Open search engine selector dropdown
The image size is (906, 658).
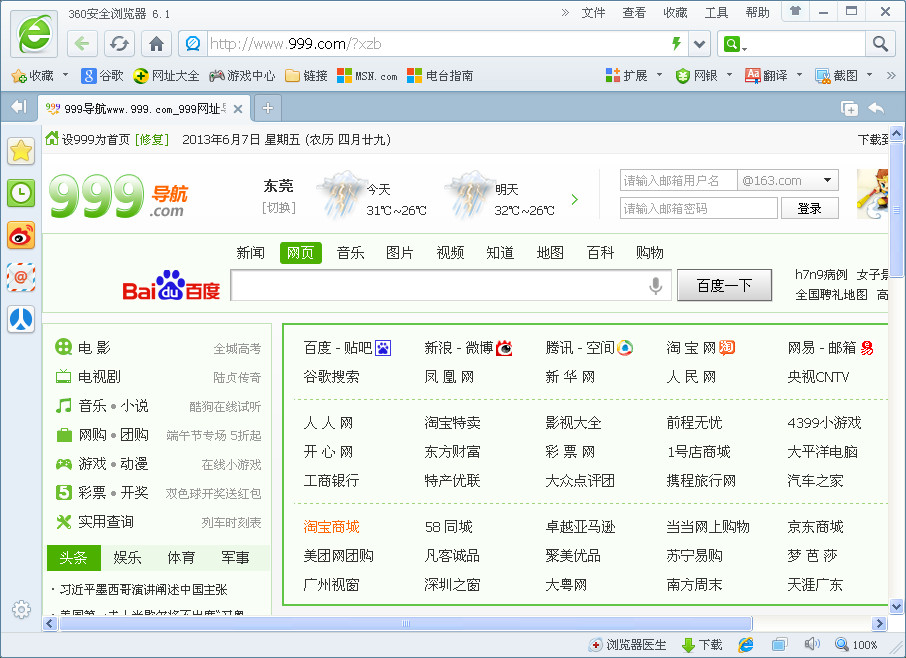736,44
